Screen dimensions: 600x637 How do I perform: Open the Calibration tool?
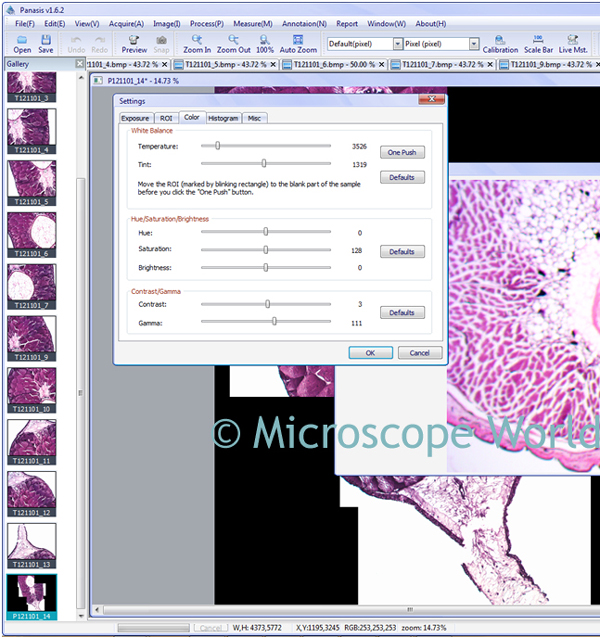500,44
